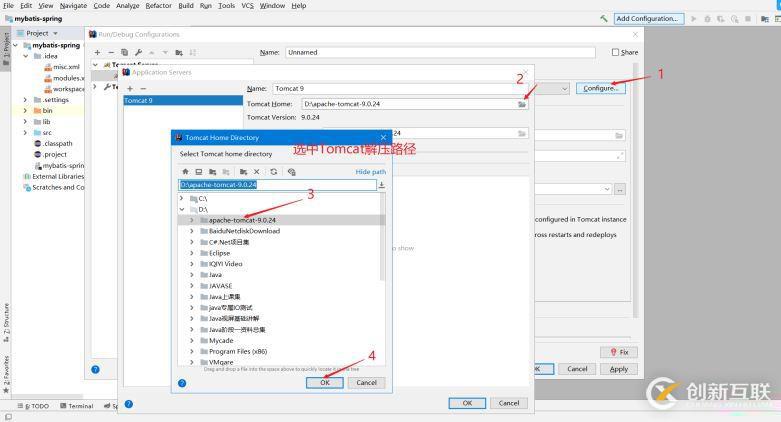Click the debug bug icon in main toolbar
The image size is (781, 422).
click(x=707, y=18)
